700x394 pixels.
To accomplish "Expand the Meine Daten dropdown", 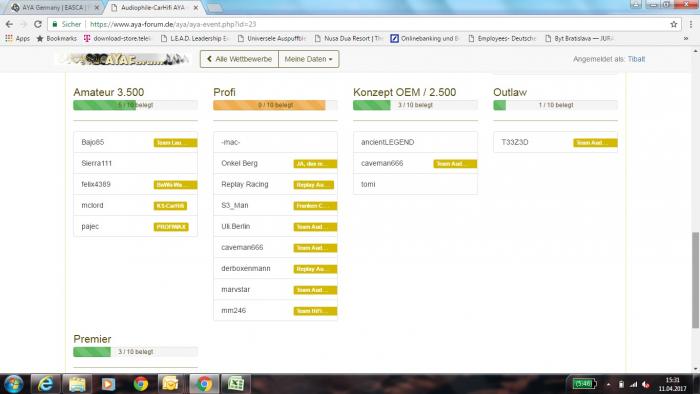I will click(308, 59).
